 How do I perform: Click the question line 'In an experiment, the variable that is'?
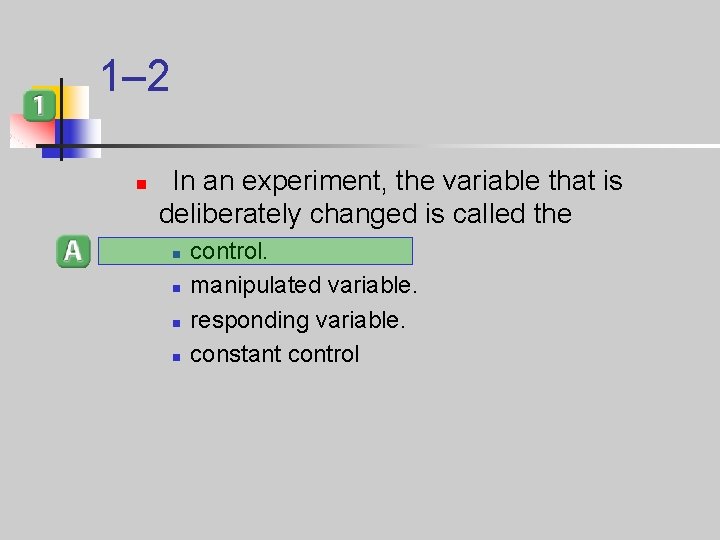[x=398, y=180]
